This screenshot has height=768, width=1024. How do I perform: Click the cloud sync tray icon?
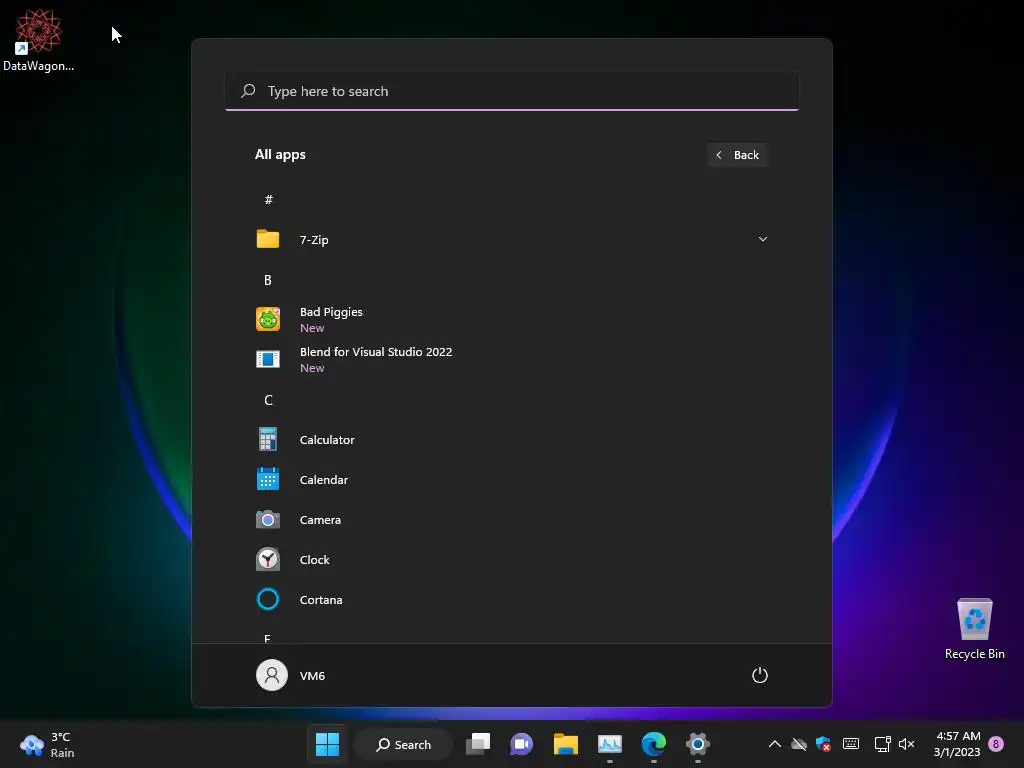799,744
